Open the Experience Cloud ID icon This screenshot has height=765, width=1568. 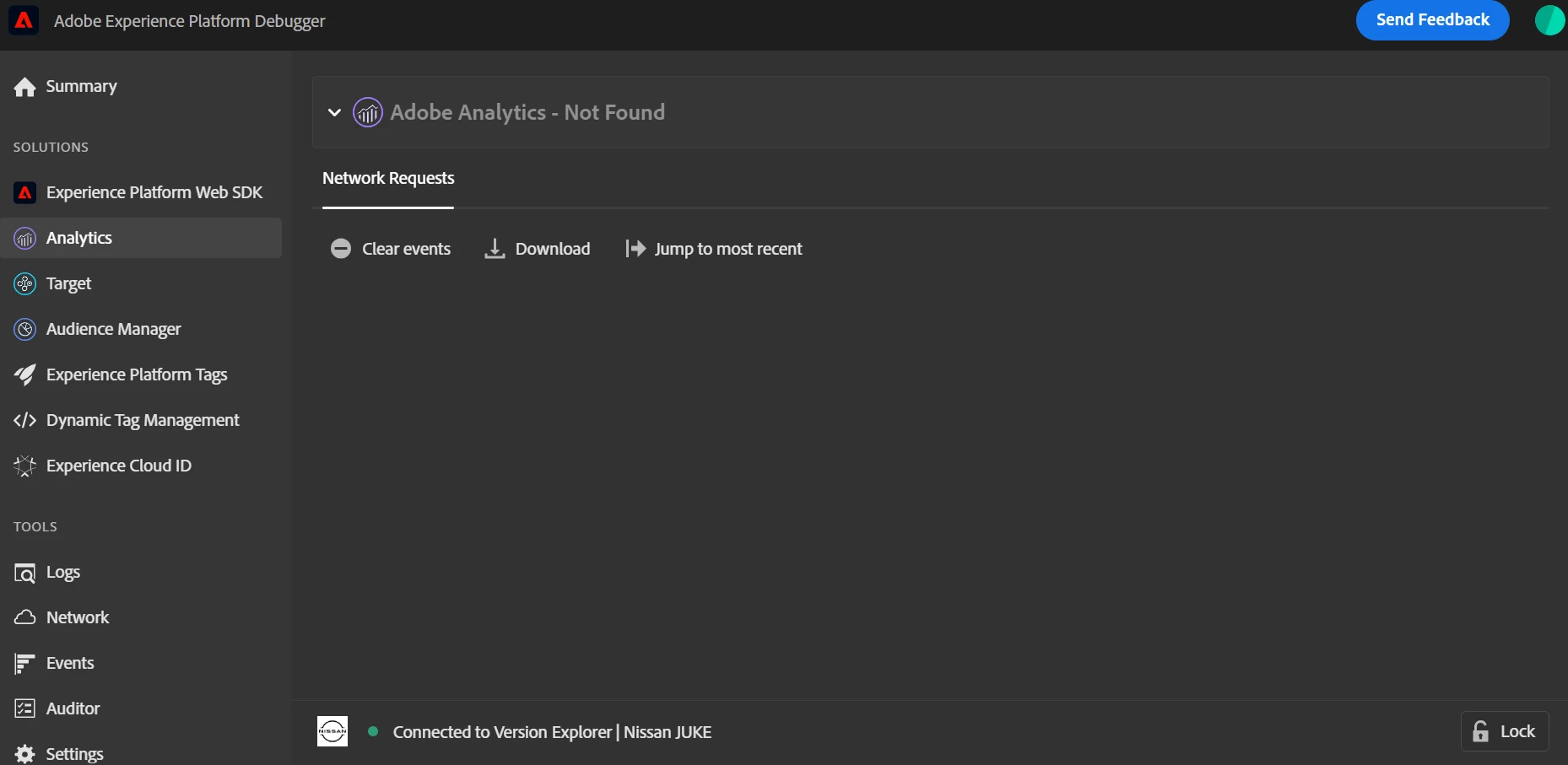click(25, 466)
